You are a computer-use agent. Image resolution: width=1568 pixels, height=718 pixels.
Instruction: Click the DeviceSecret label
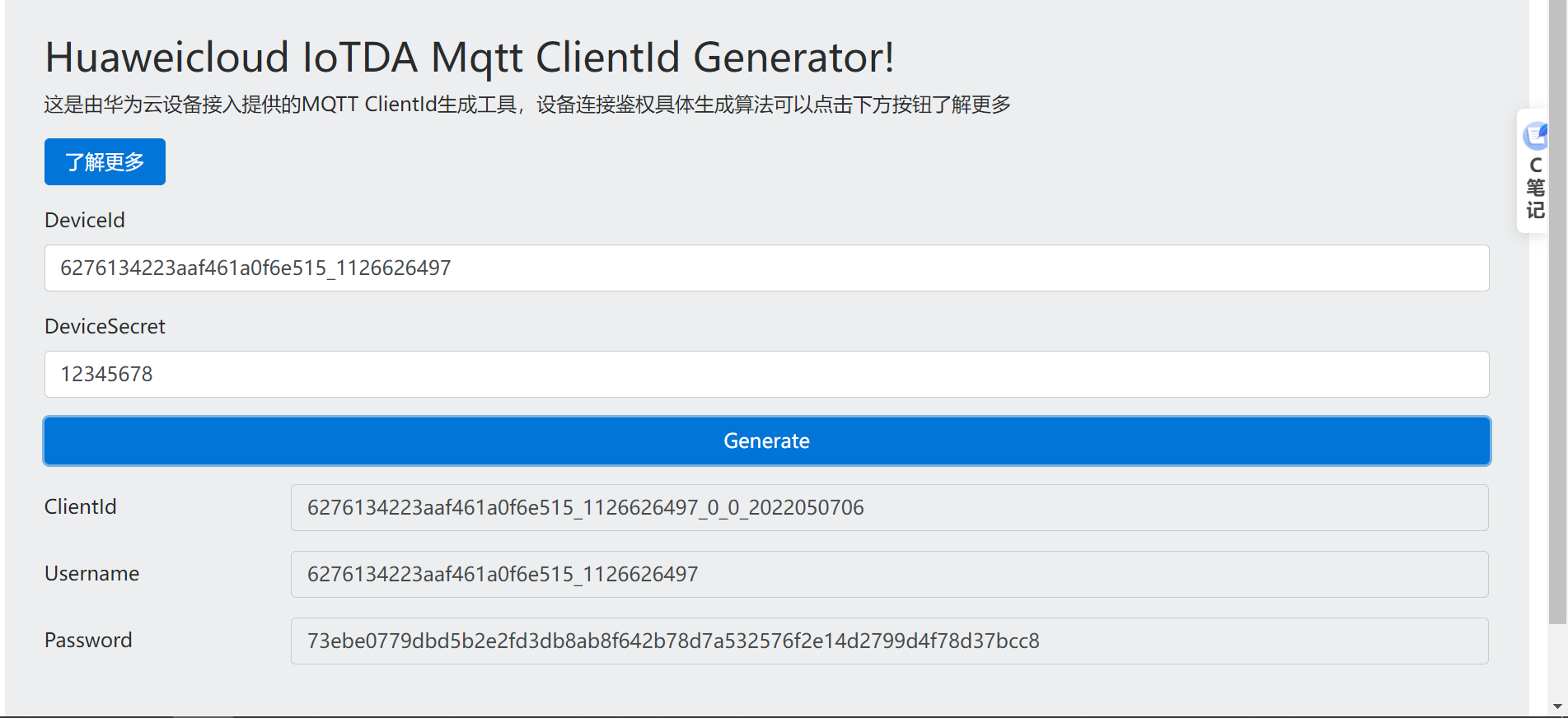coord(105,327)
